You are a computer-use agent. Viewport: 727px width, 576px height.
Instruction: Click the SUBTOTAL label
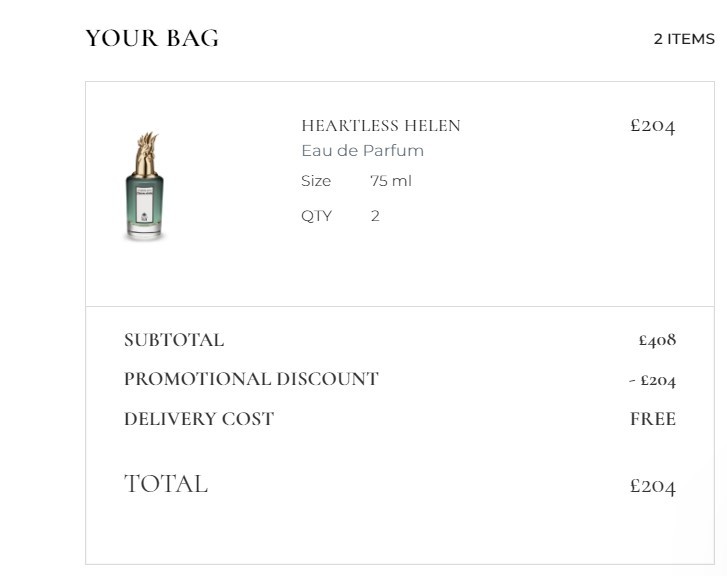coord(174,340)
